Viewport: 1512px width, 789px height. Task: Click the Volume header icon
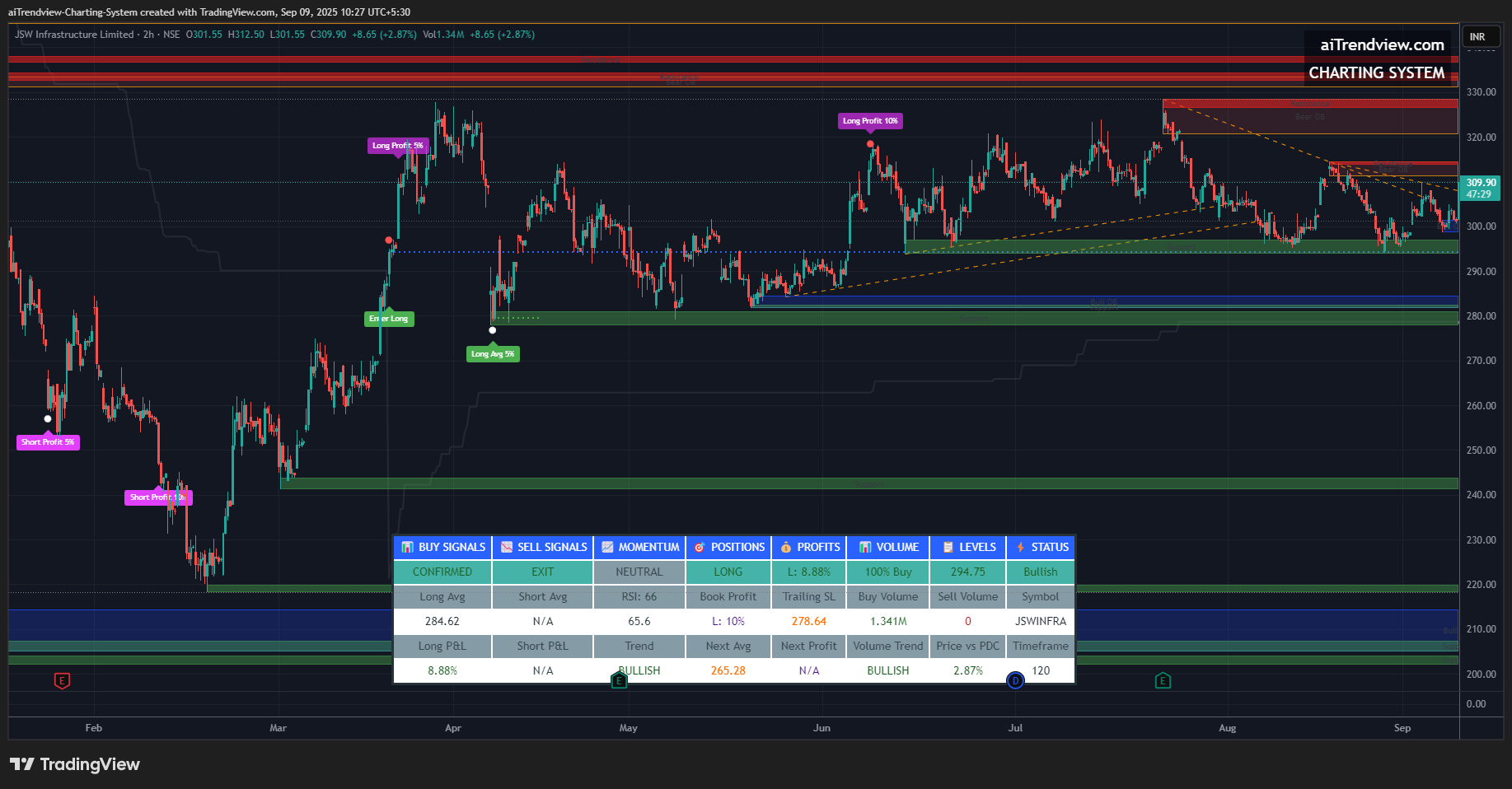click(865, 547)
